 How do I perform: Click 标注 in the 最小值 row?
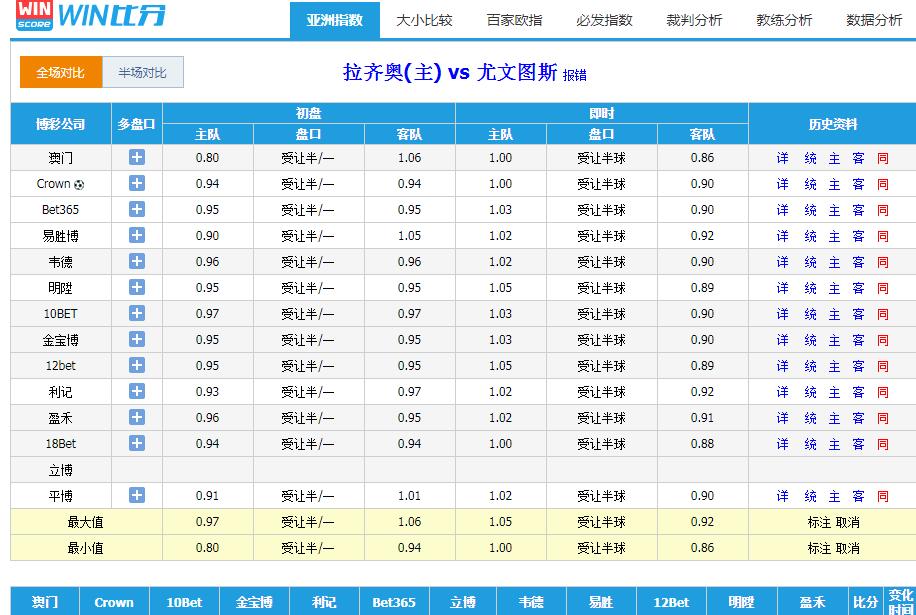pyautogui.click(x=819, y=548)
